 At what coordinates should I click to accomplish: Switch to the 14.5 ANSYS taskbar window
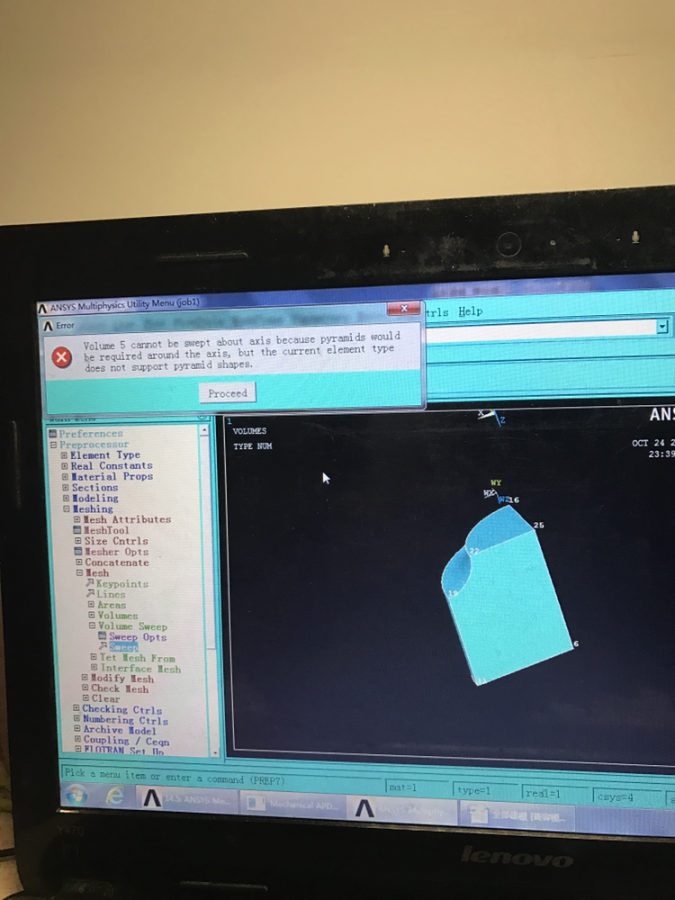click(187, 800)
